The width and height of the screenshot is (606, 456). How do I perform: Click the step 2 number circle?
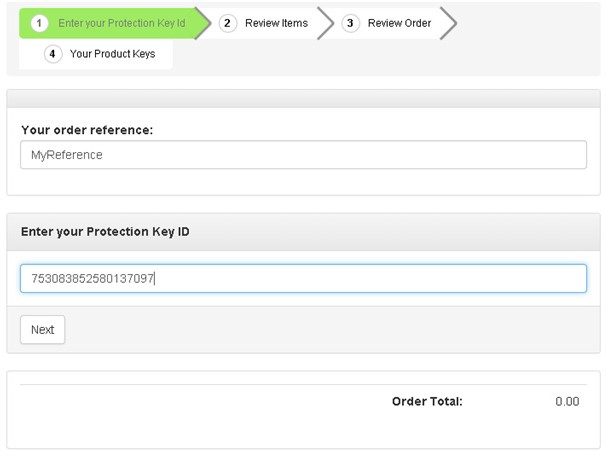[x=228, y=23]
